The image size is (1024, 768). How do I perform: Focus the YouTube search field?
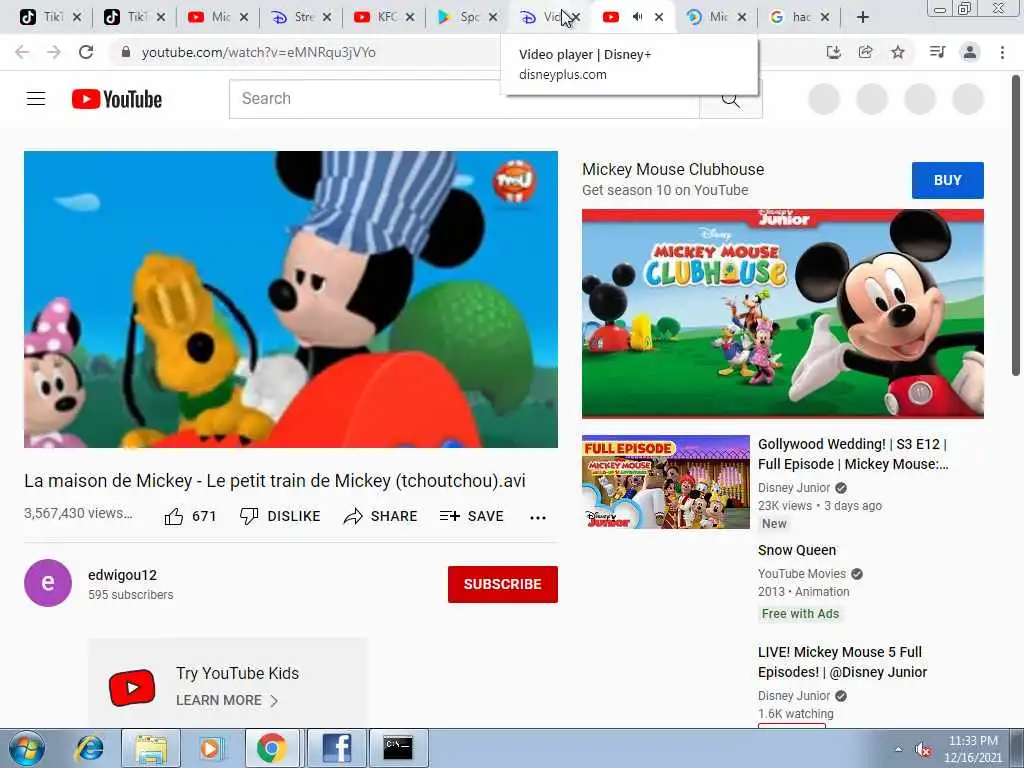(464, 99)
